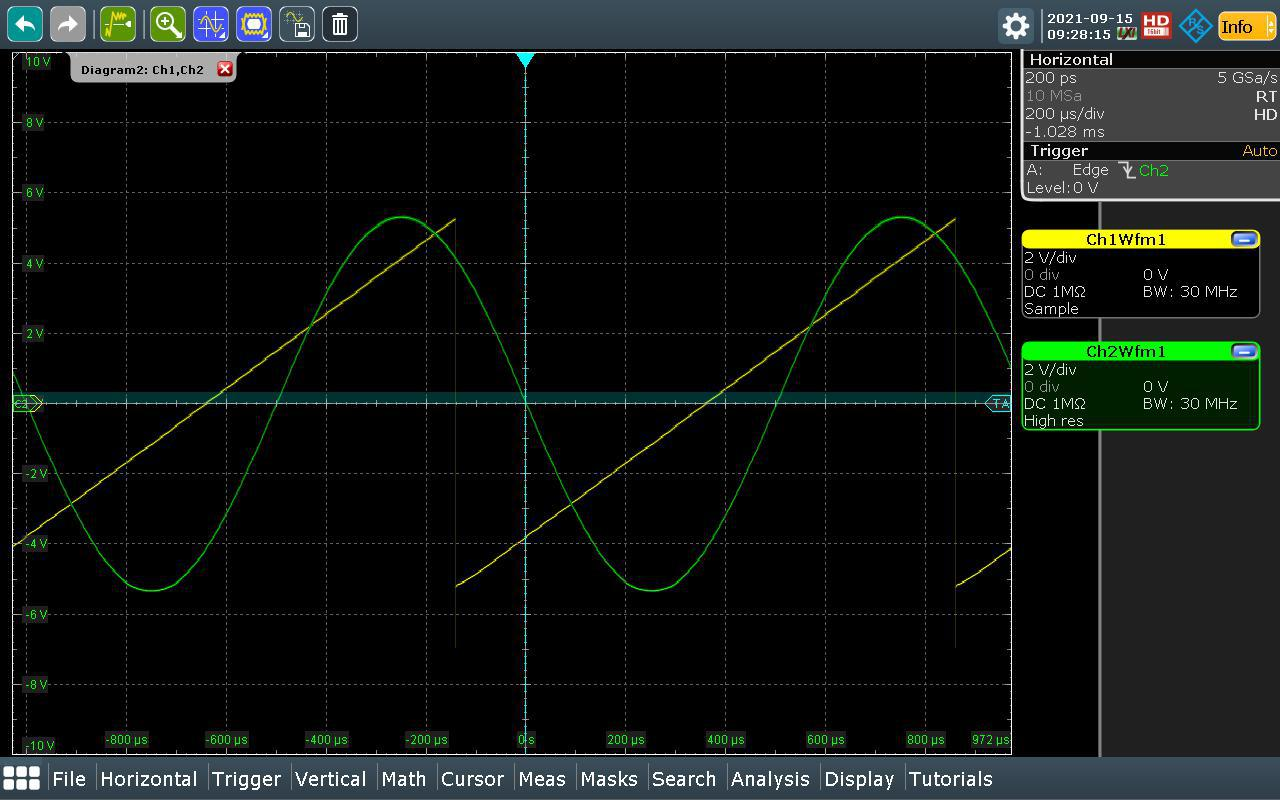
Task: Open the Horizontal settings panel header
Action: pyautogui.click(x=1071, y=60)
